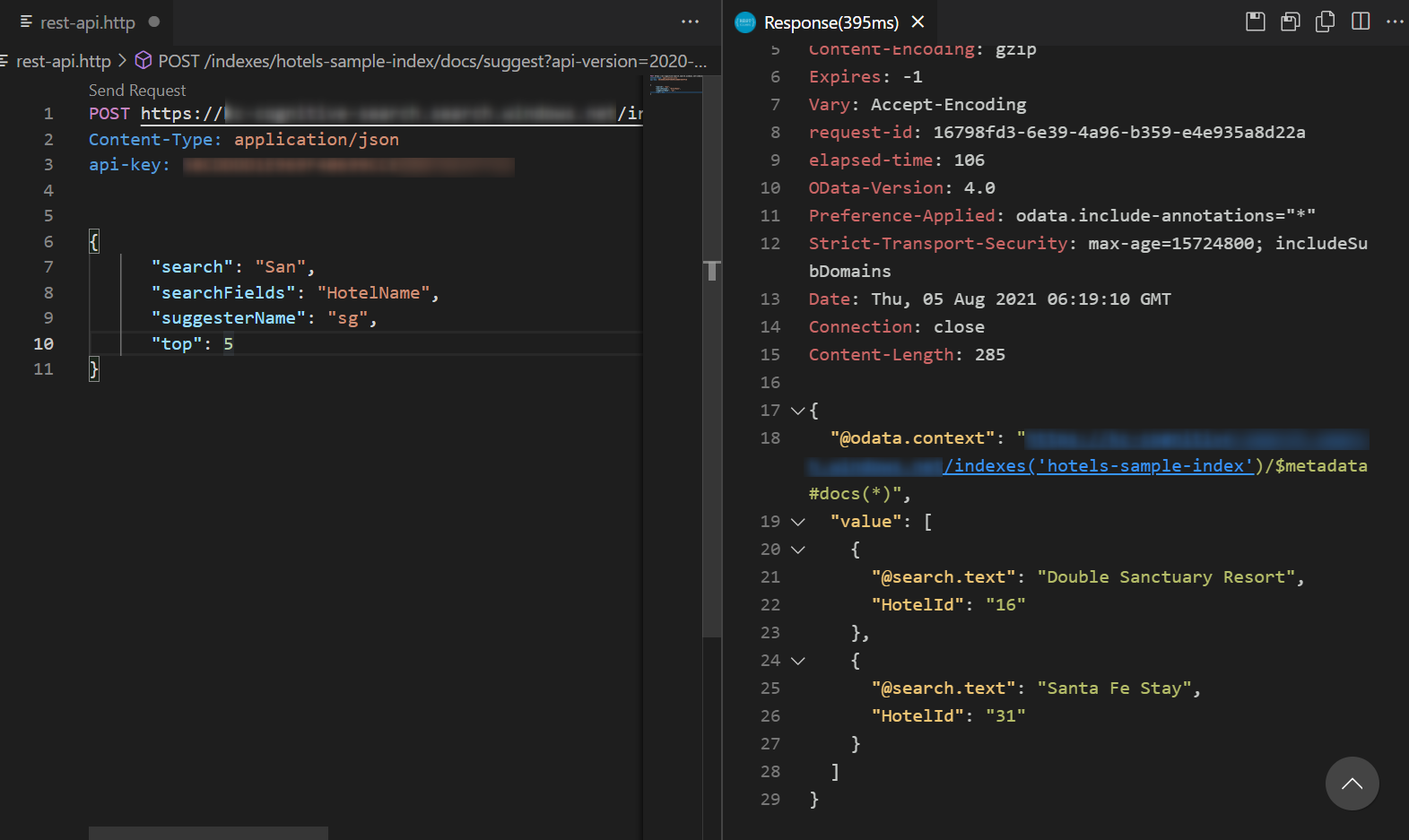The width and height of the screenshot is (1409, 840).
Task: Switch to the rest-api.http editor tab
Action: pos(87,22)
